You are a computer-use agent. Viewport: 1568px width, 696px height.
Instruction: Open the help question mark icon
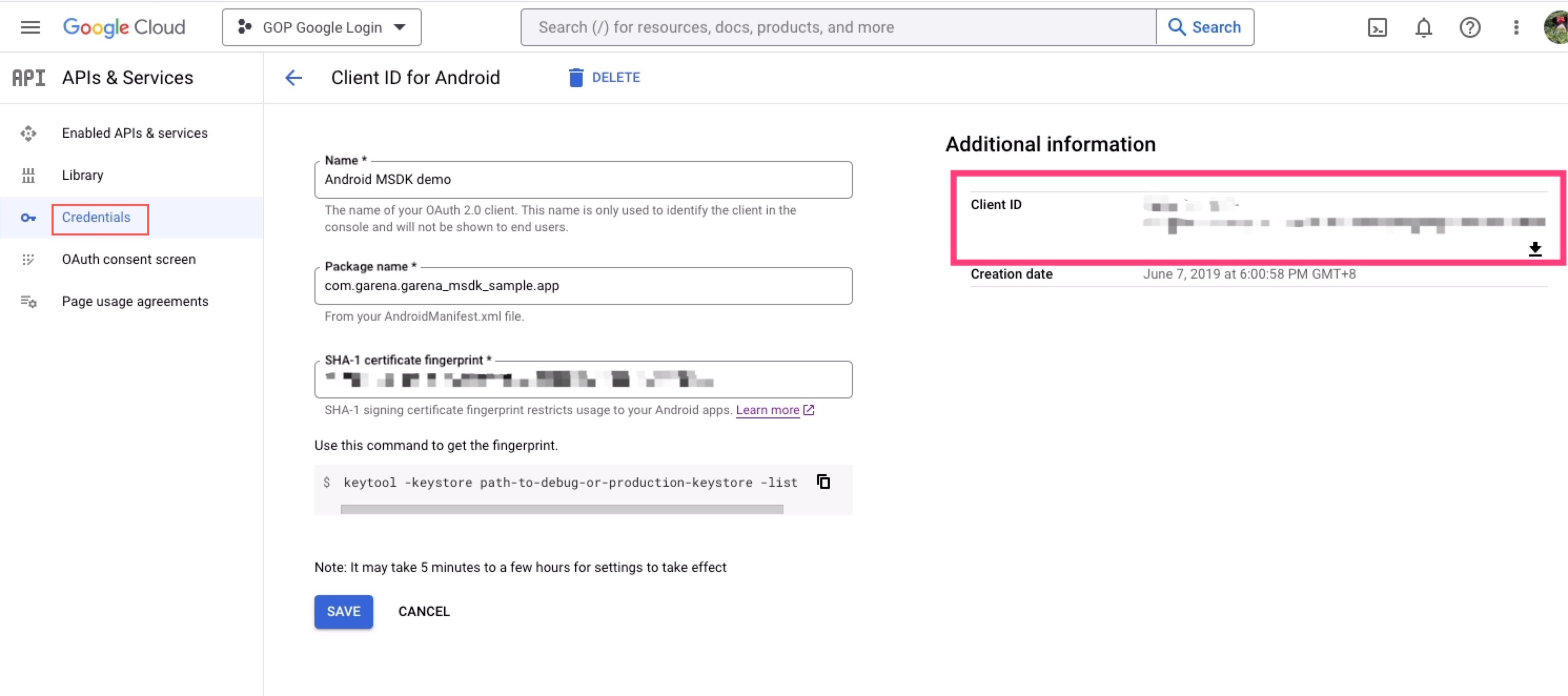[1470, 27]
